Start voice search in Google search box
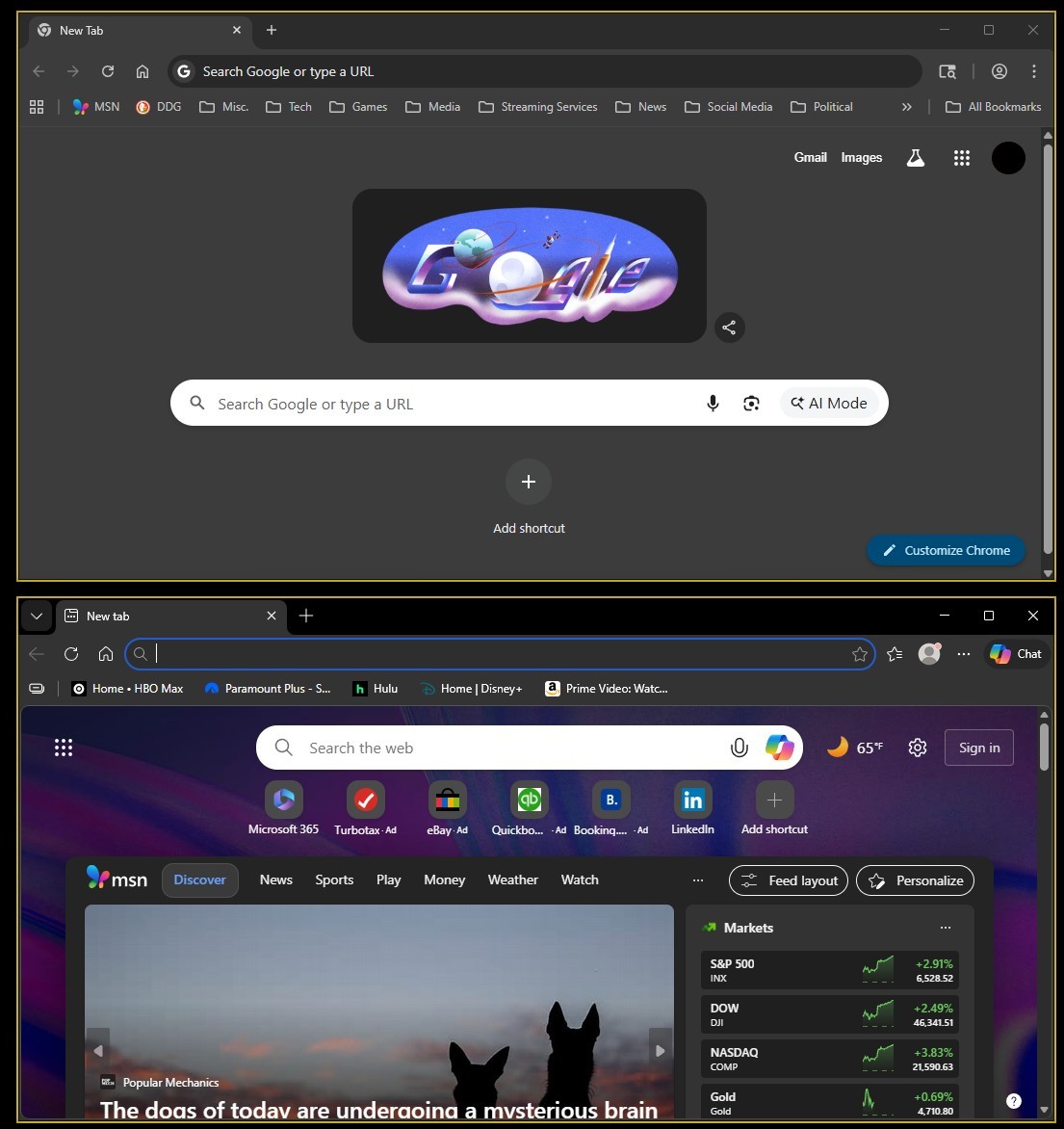Viewport: 1064px width, 1129px height. click(x=713, y=404)
